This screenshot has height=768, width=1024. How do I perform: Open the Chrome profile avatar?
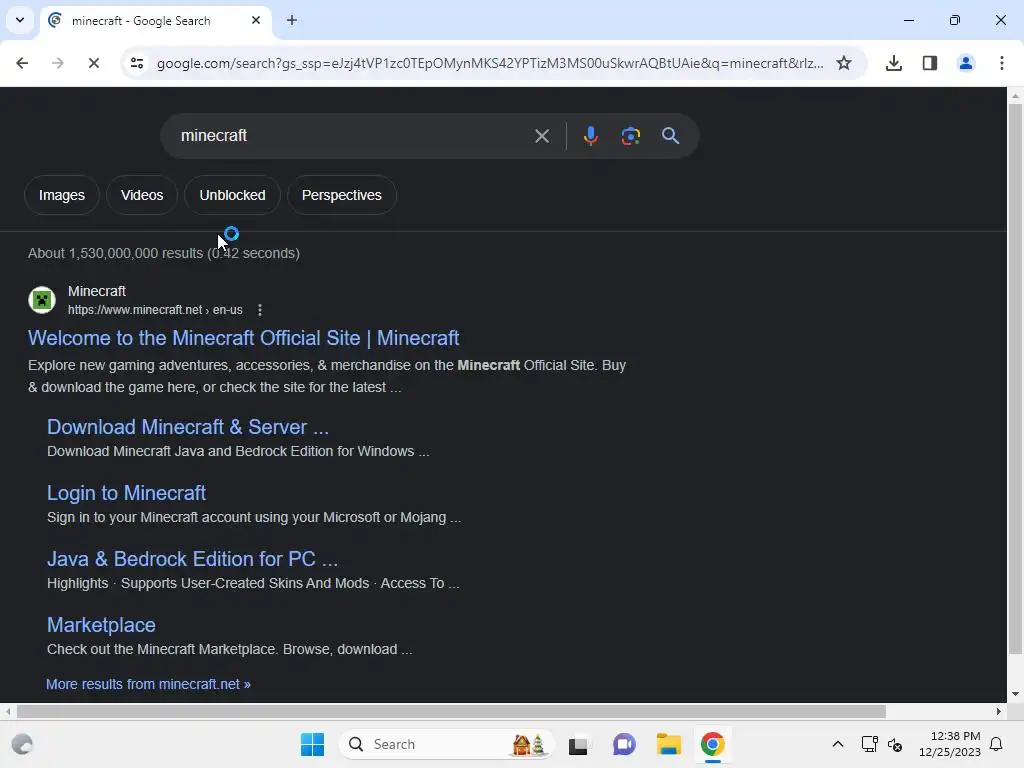coord(966,63)
